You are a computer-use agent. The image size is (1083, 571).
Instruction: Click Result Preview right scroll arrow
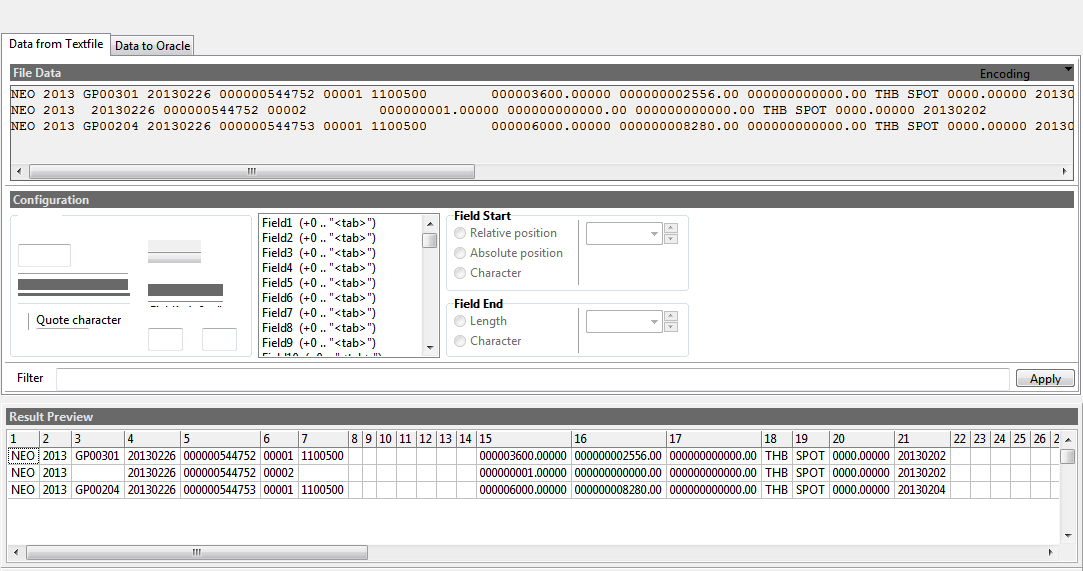[1051, 552]
